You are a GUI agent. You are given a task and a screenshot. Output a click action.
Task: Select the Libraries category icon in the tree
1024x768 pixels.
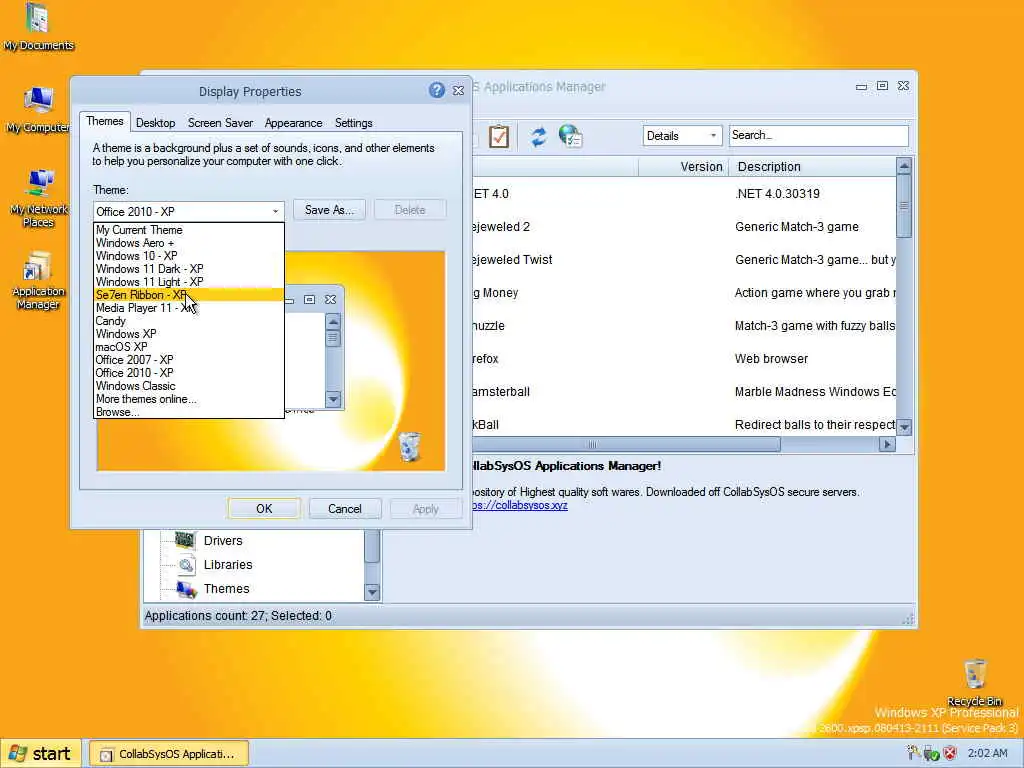coord(186,564)
